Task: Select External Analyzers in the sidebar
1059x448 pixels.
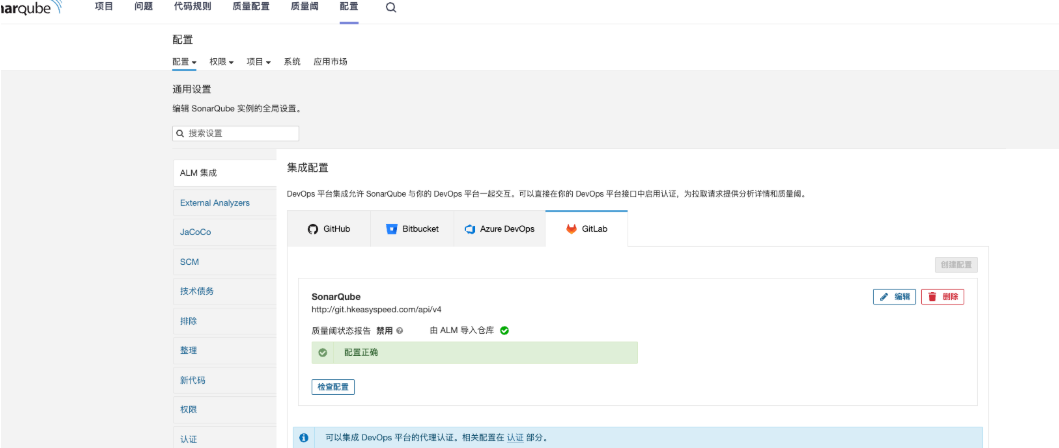Action: [225, 203]
